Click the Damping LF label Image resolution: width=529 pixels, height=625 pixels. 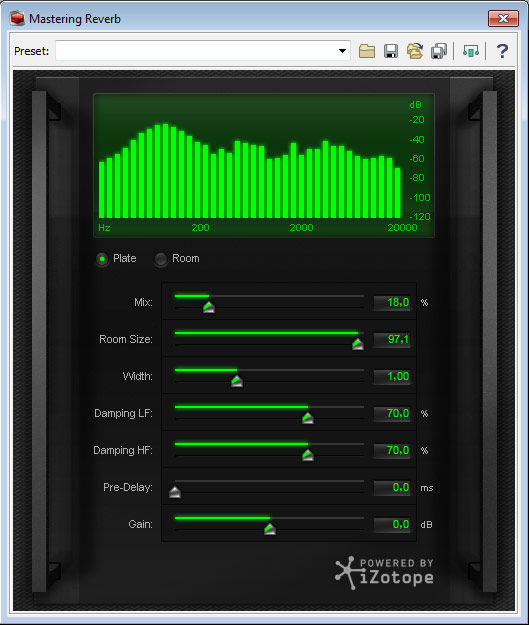tap(123, 413)
